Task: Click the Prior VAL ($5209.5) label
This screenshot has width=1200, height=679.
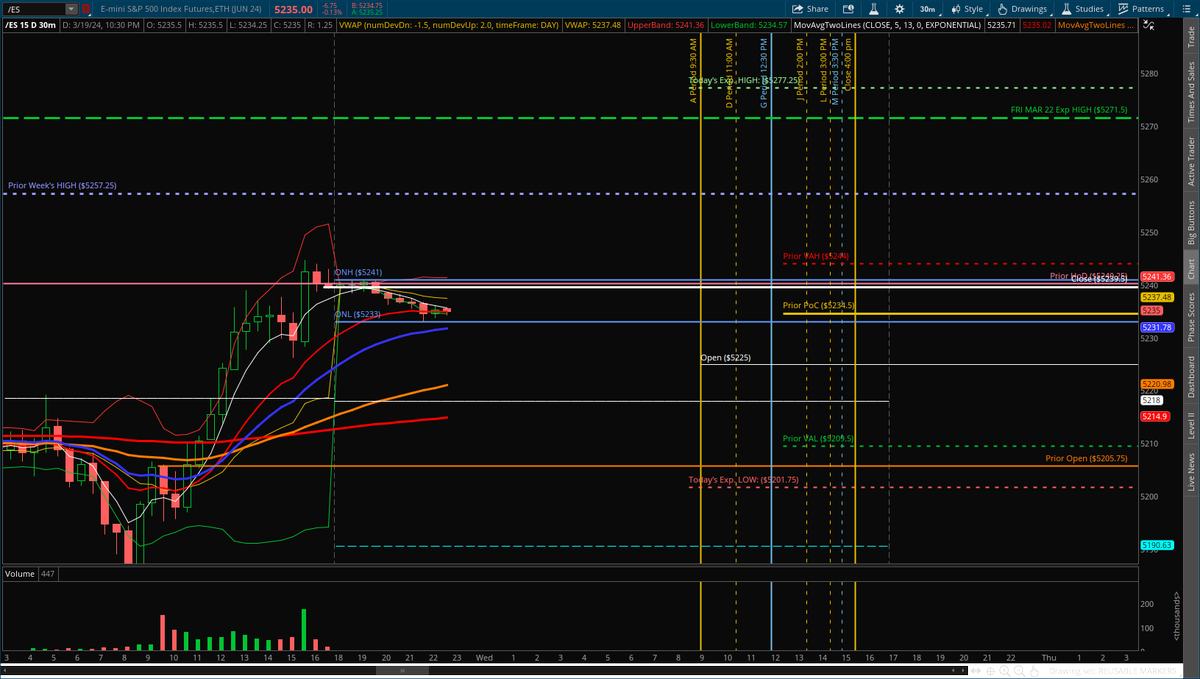Action: pyautogui.click(x=818, y=438)
